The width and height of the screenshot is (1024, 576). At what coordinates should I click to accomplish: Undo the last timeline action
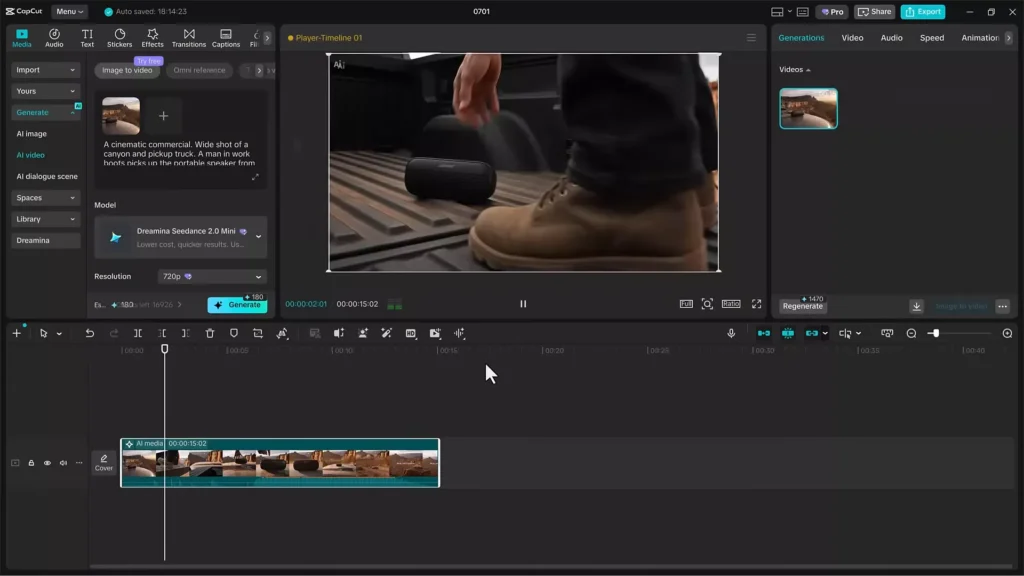89,333
